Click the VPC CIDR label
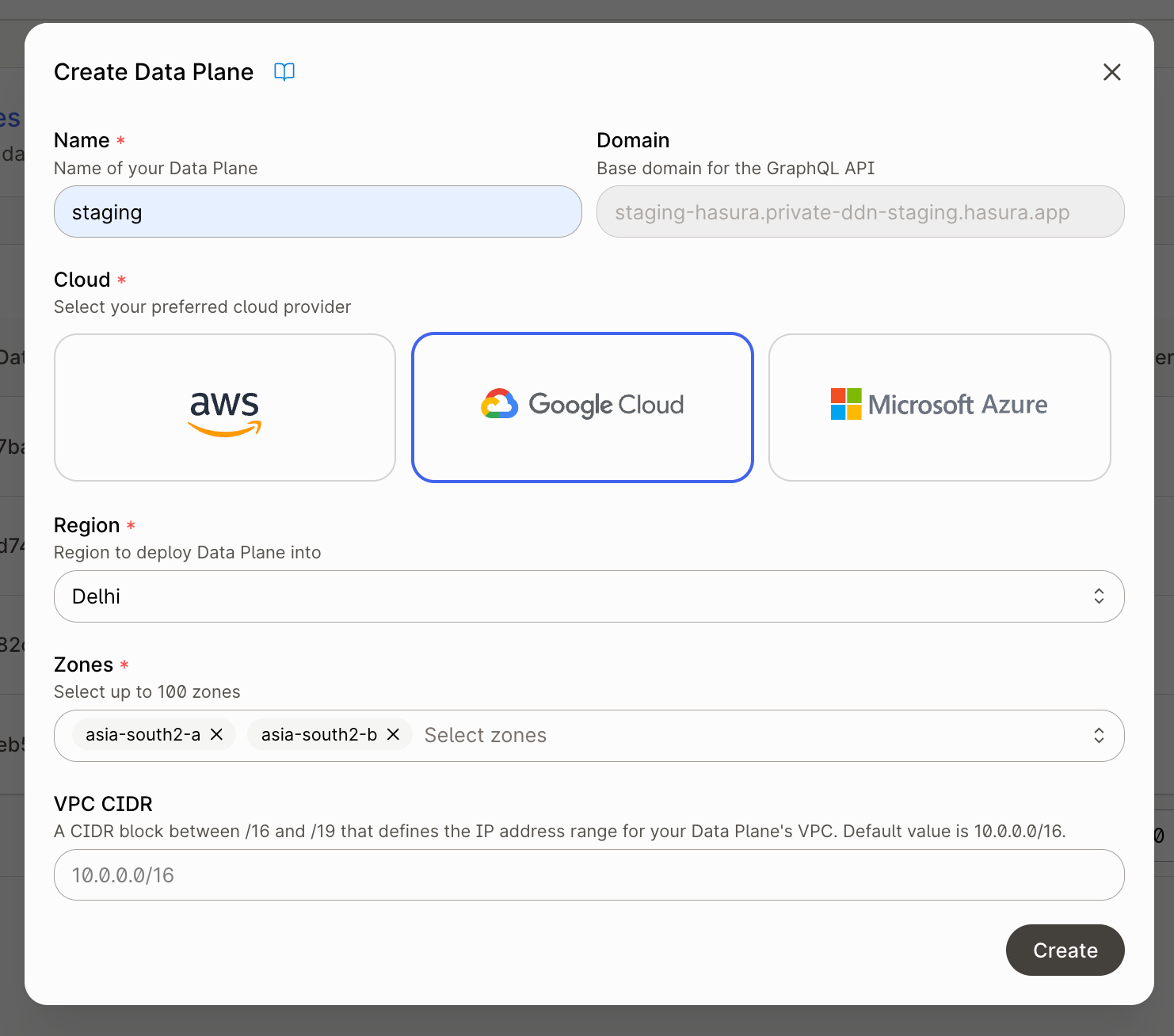The width and height of the screenshot is (1174, 1036). 103,804
